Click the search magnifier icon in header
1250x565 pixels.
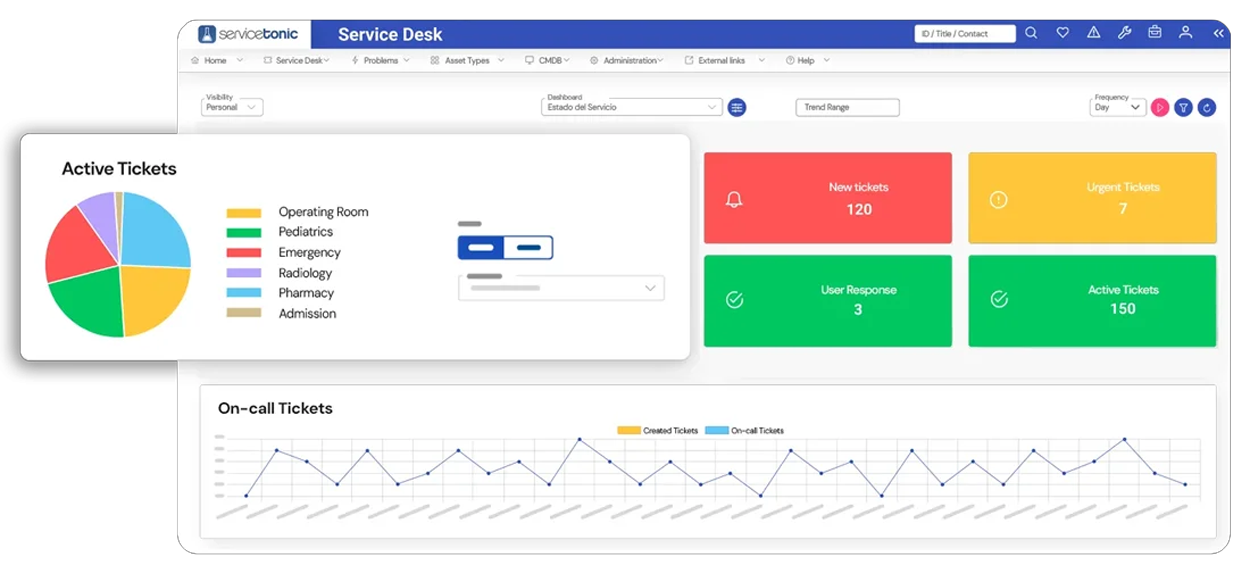click(x=1031, y=33)
